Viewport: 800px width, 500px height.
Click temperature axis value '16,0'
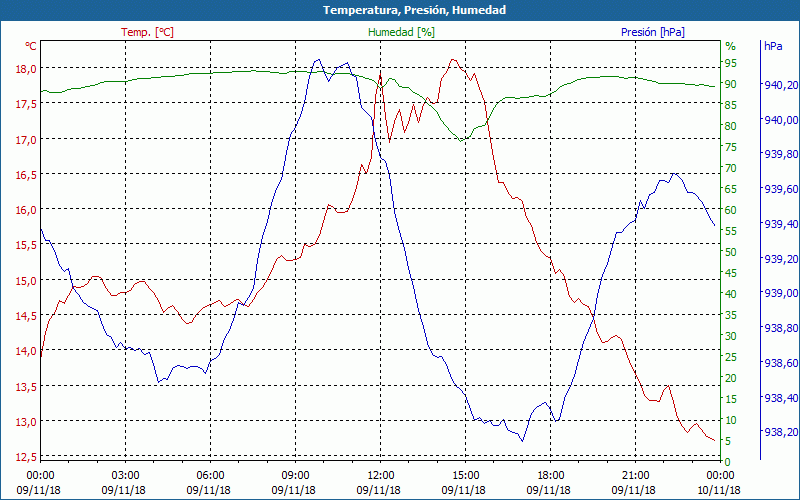(26, 210)
